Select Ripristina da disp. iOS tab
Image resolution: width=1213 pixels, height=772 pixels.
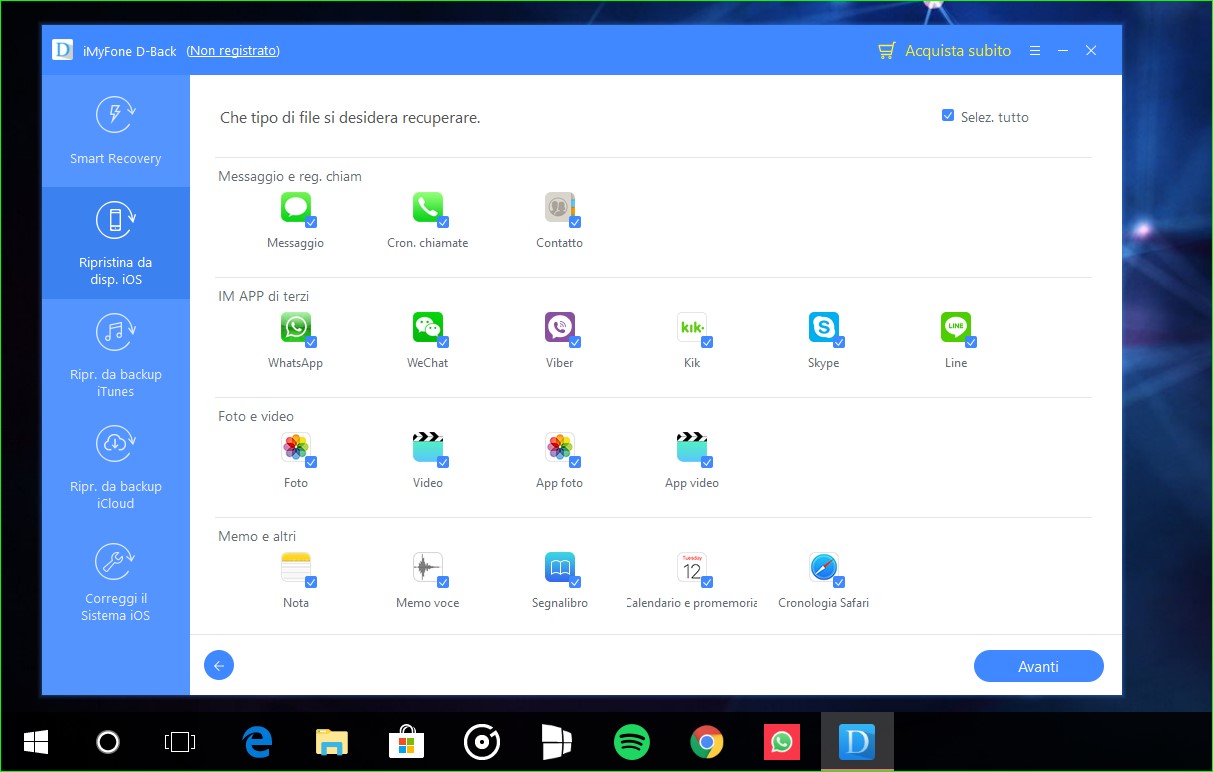tap(116, 243)
